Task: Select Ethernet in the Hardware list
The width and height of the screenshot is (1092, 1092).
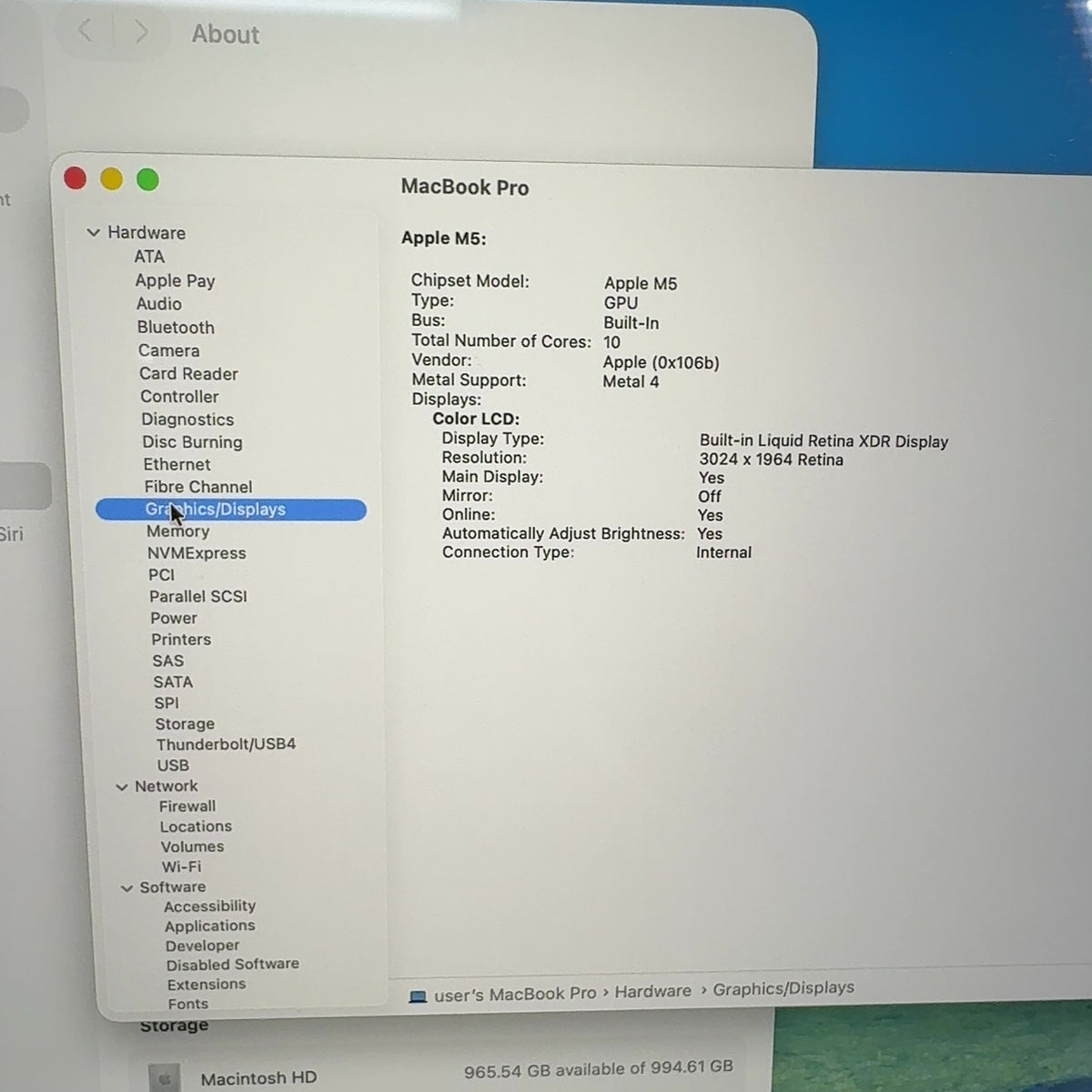Action: pyautogui.click(x=177, y=464)
